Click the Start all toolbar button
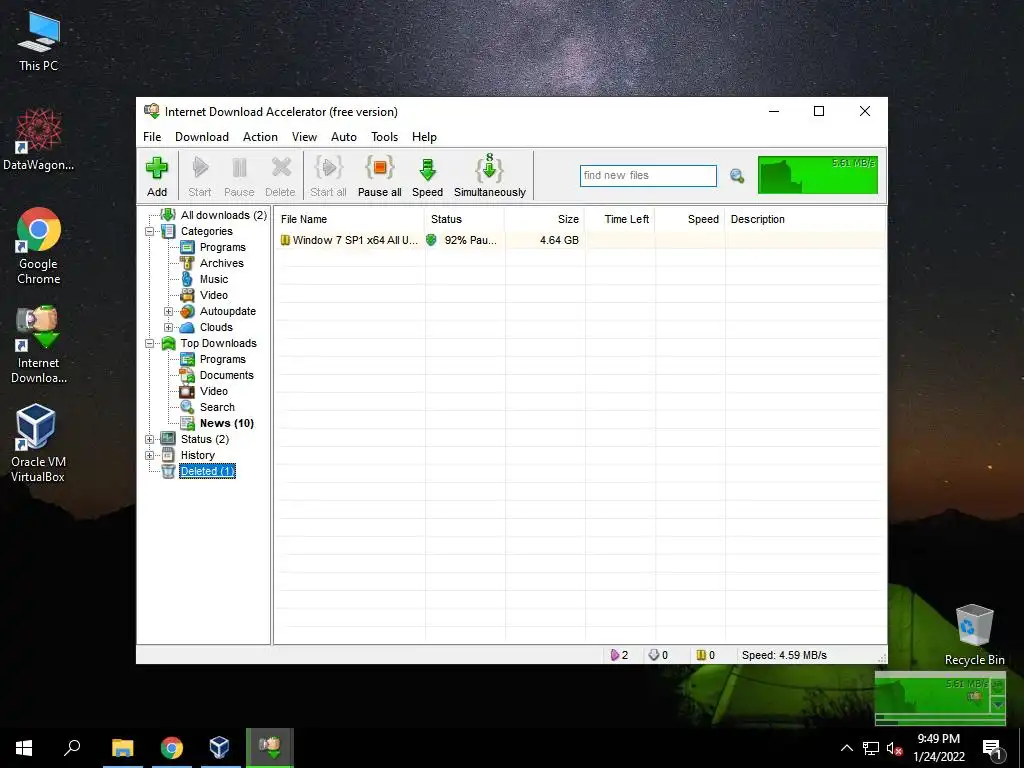Screen dimensions: 1024x768 click(x=328, y=176)
